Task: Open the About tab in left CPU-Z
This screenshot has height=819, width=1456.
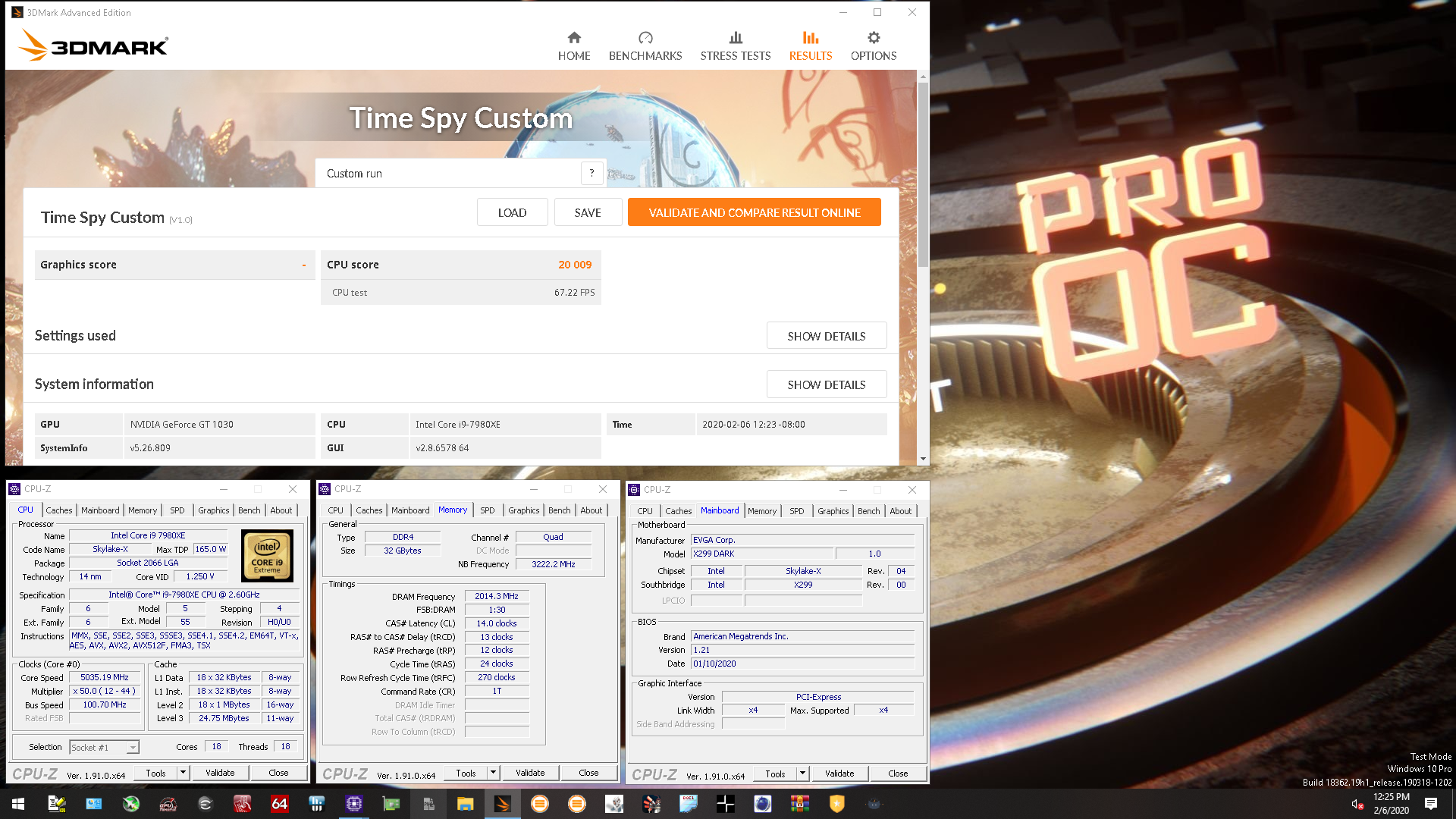Action: [x=281, y=510]
